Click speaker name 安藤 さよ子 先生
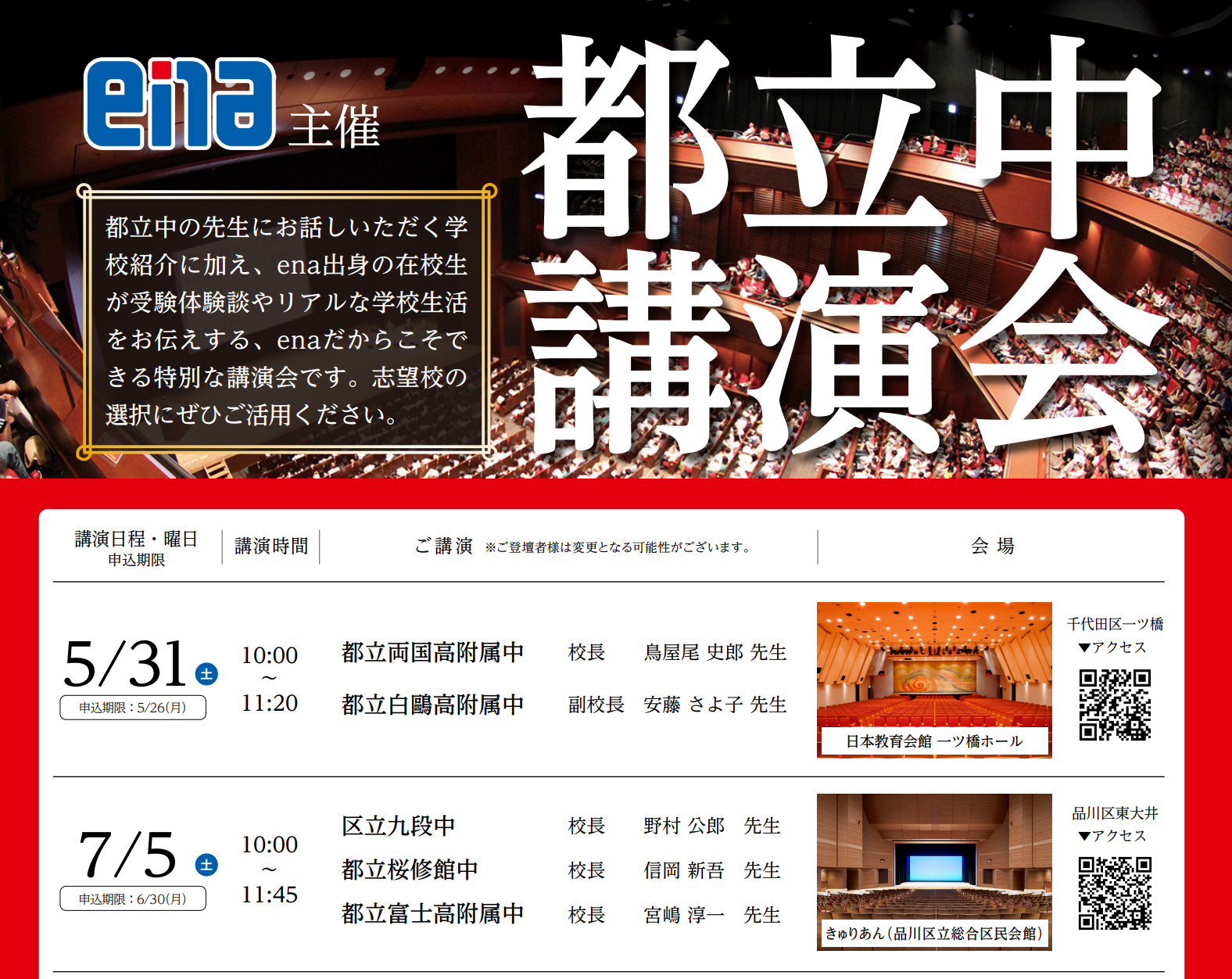Image resolution: width=1232 pixels, height=979 pixels. [715, 705]
